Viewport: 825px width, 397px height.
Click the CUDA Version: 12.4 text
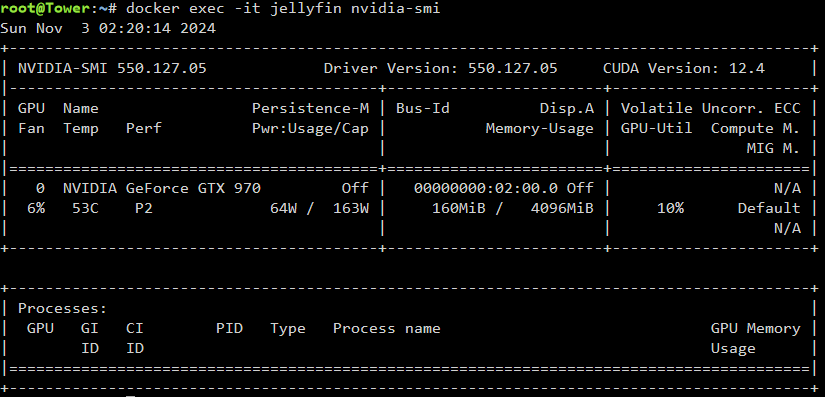(684, 68)
